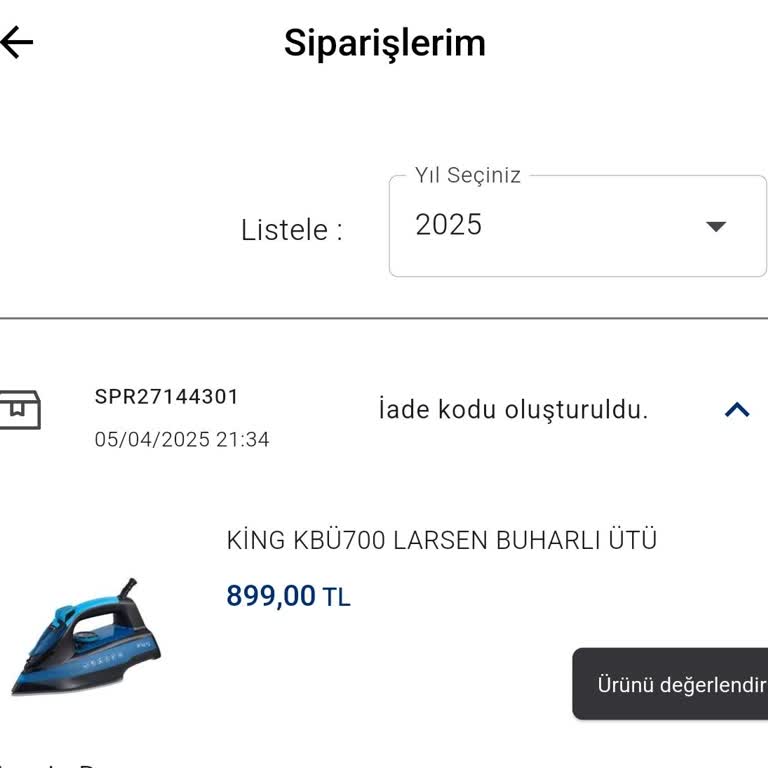Click order number SPR27144301
The image size is (768, 768).
(x=167, y=397)
